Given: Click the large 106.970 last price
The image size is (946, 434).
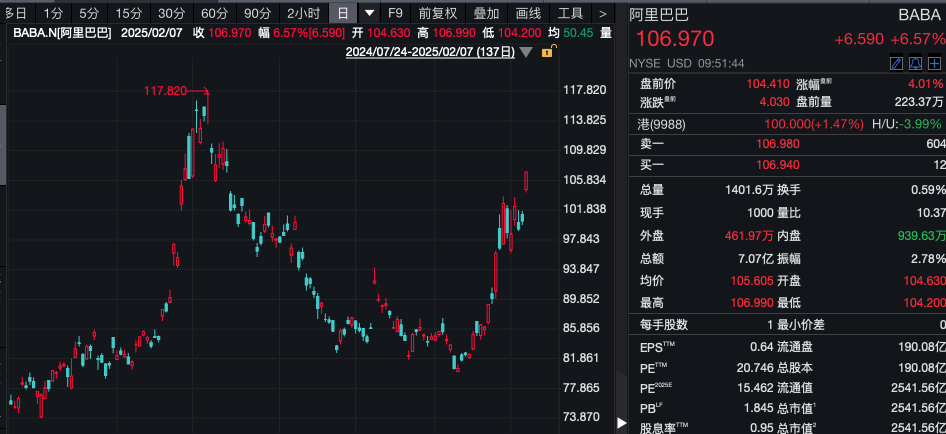Looking at the screenshot, I should click(675, 39).
